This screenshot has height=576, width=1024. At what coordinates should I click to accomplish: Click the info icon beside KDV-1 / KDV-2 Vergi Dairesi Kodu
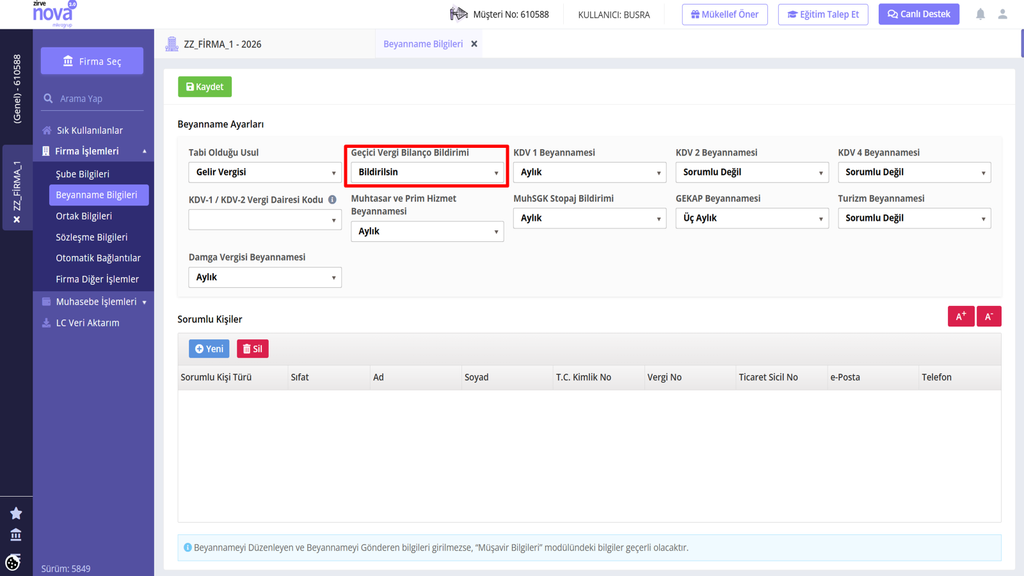point(332,200)
